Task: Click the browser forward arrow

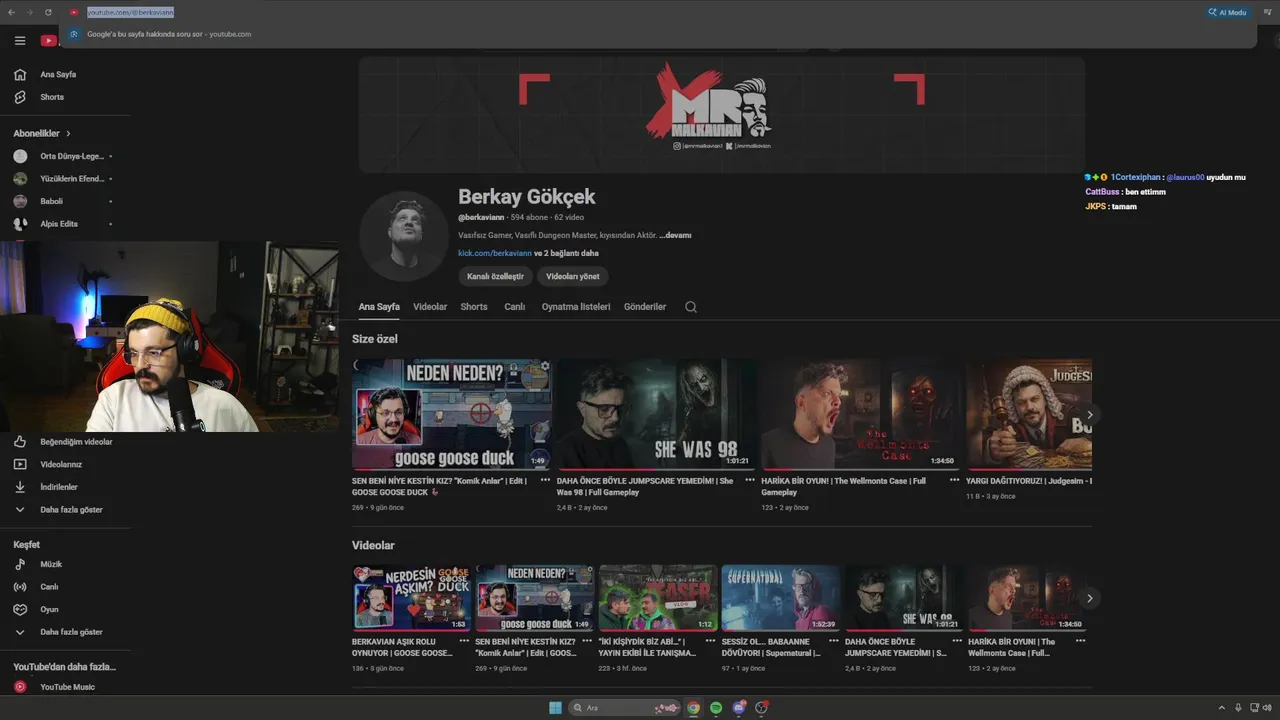Action: coord(29,12)
